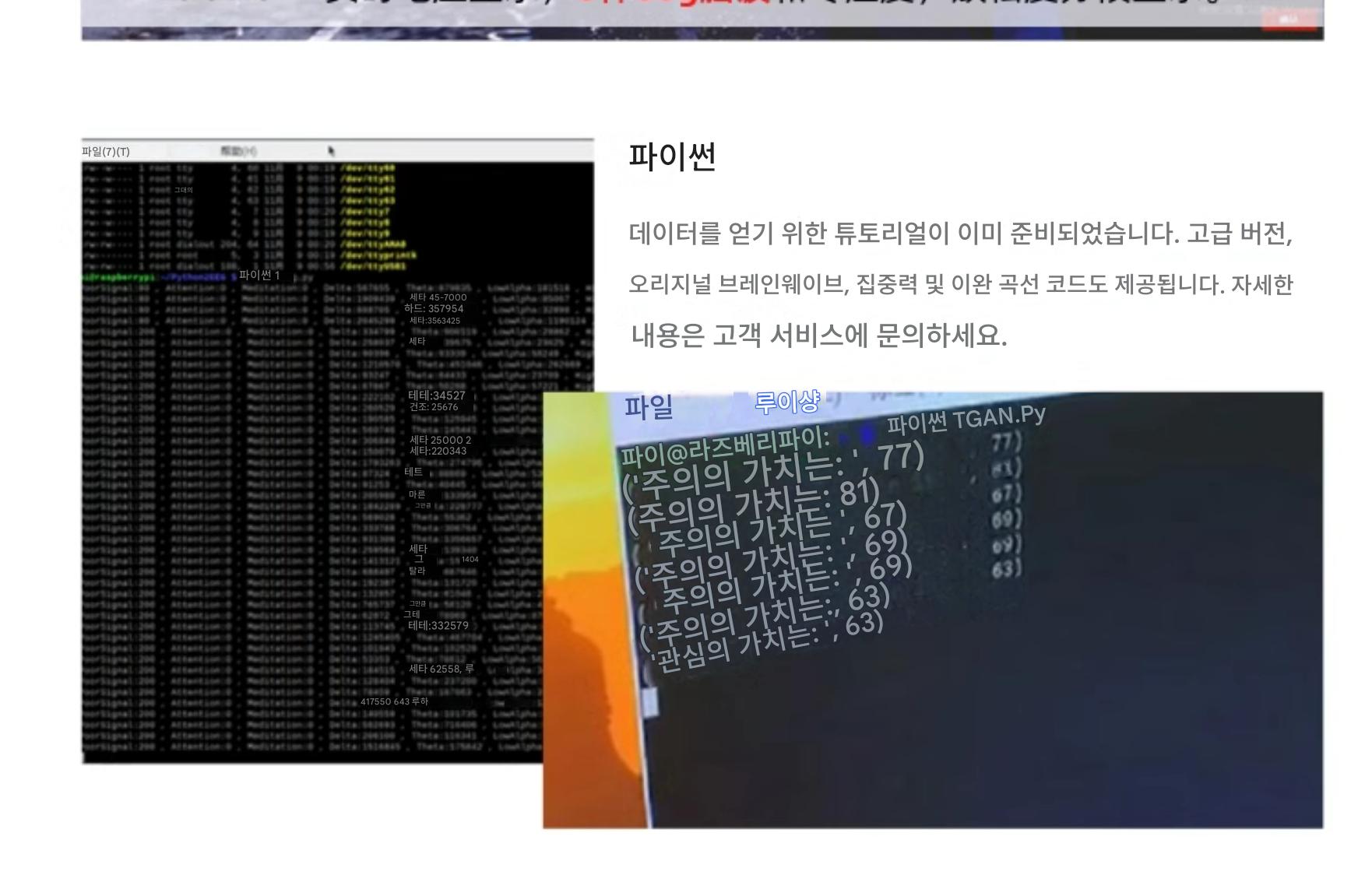Click the blurred second menu item in left terminal menubar
Image resolution: width=1372 pixels, height=882 pixels.
(238, 151)
